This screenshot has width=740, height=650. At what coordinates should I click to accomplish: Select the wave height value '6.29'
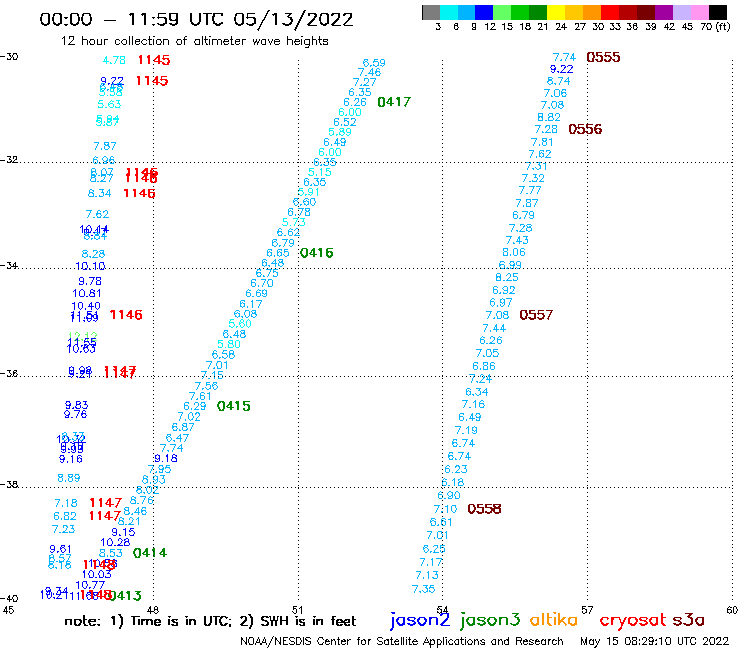[195, 406]
